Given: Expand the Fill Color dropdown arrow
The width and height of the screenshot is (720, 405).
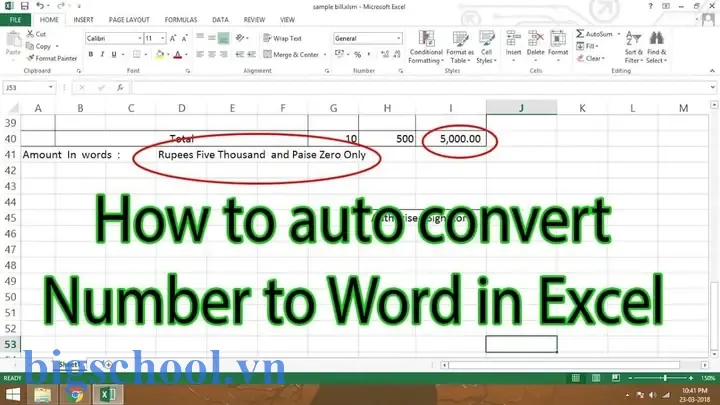Looking at the screenshot, I should click(x=168, y=55).
